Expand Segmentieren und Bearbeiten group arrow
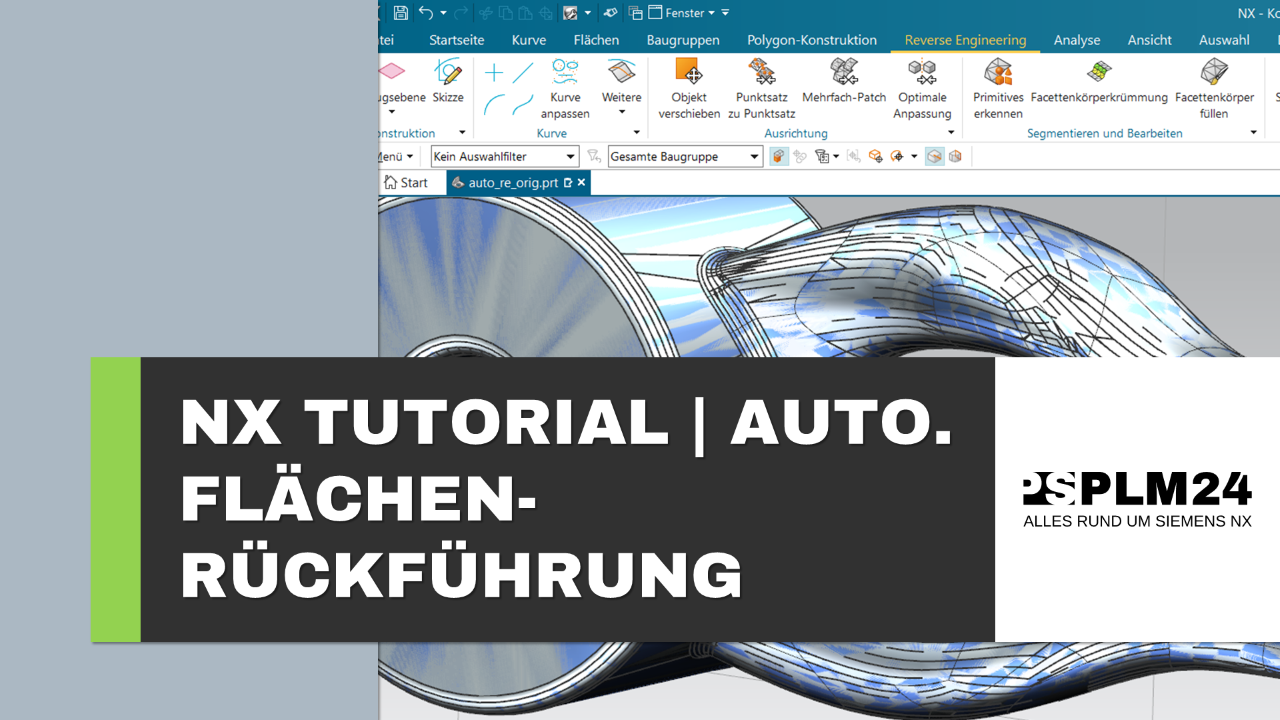The image size is (1280, 720). [1253, 133]
